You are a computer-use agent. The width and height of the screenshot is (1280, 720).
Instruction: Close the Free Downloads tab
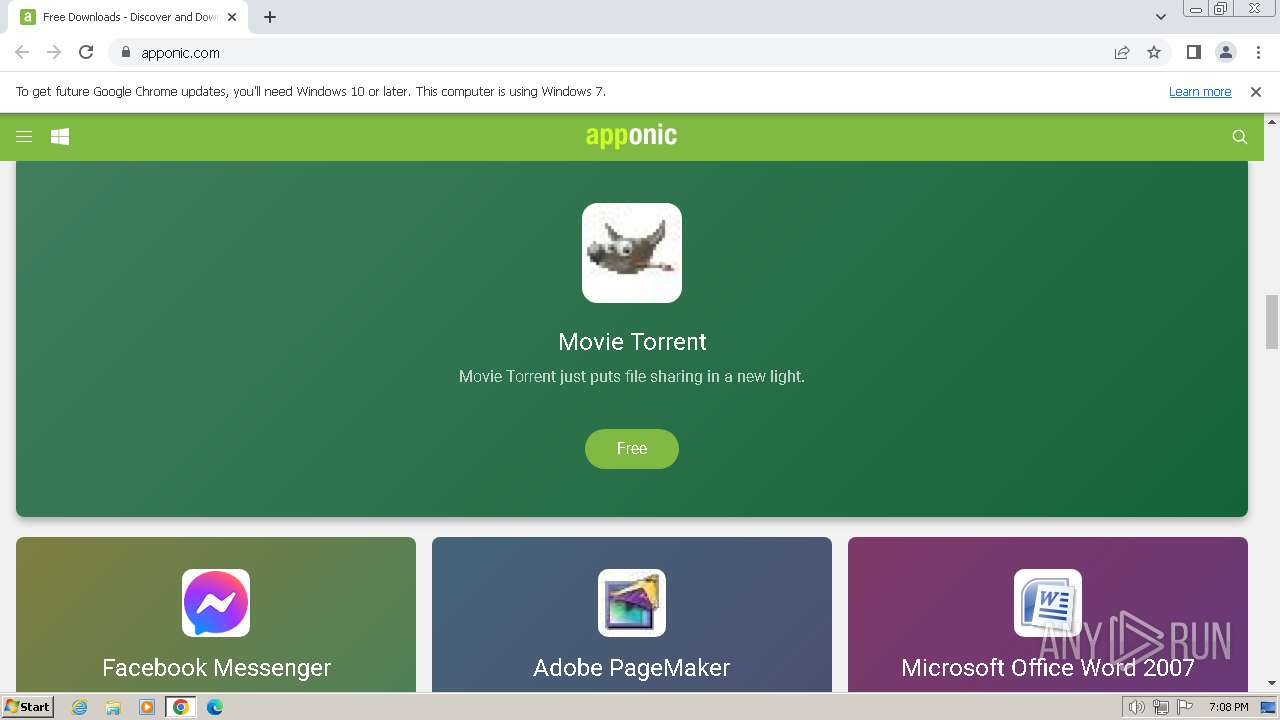(x=232, y=17)
